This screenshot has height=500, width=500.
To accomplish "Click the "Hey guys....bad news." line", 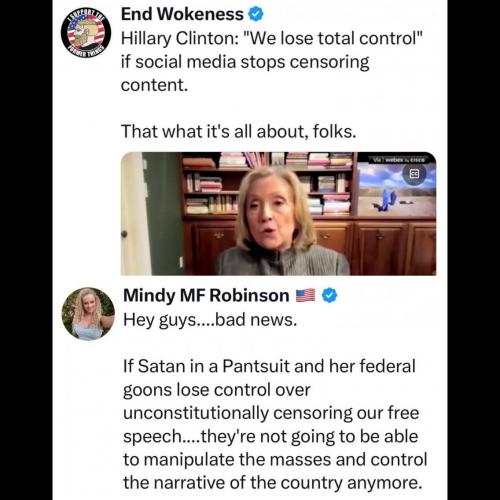I will pyautogui.click(x=210, y=320).
